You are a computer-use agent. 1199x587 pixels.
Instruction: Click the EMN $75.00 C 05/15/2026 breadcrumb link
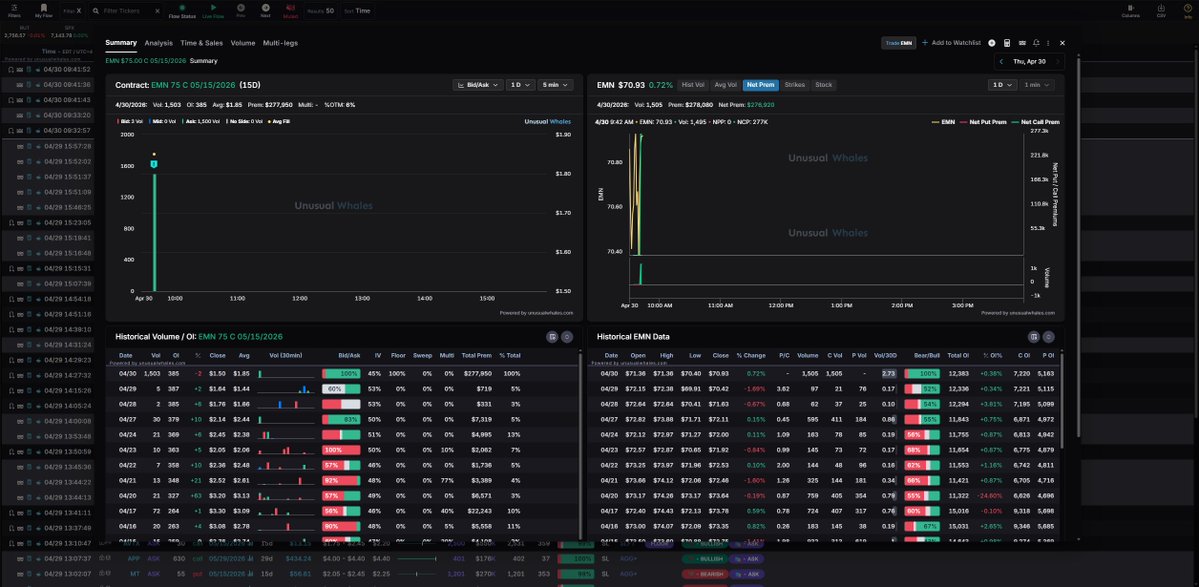click(x=145, y=61)
